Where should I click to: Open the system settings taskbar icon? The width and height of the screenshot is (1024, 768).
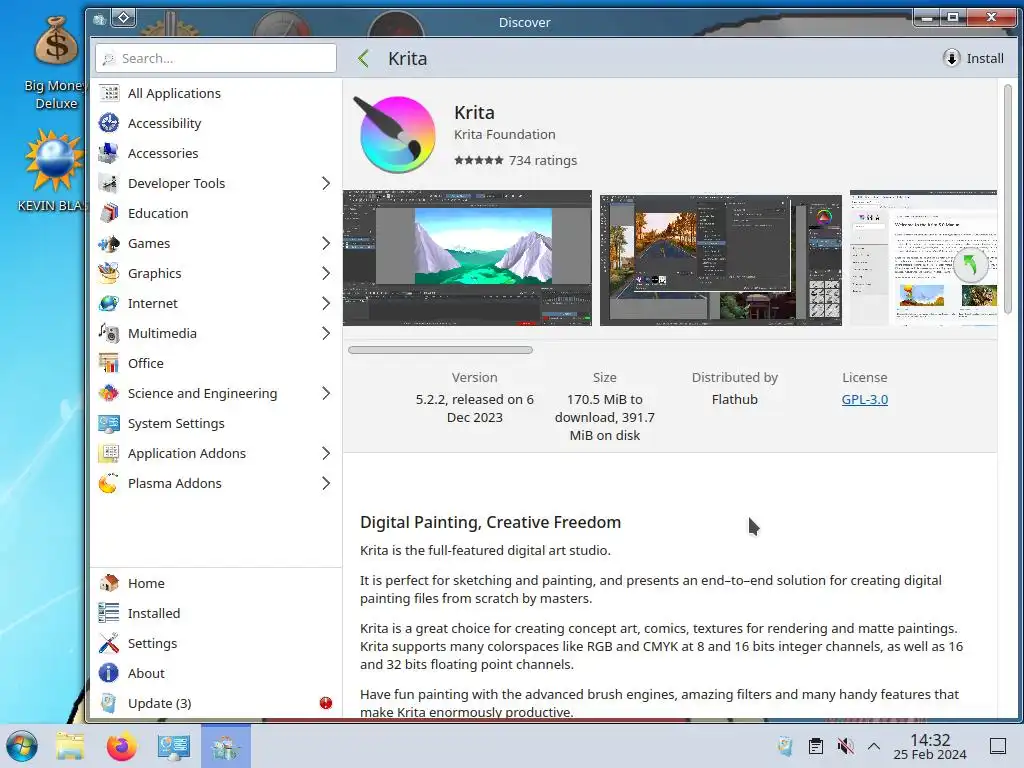click(x=174, y=746)
